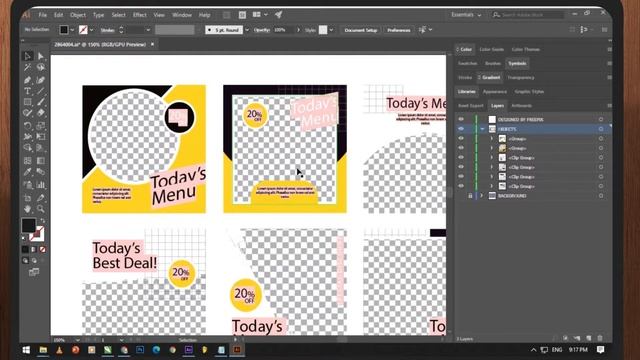Viewport: 640px width, 360px height.
Task: Select the Magic Wand tool
Action: coord(28,67)
